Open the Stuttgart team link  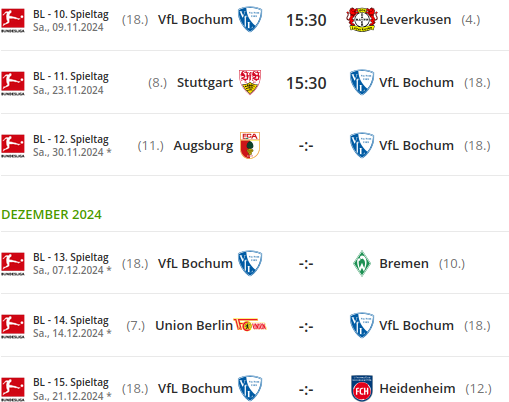(205, 83)
